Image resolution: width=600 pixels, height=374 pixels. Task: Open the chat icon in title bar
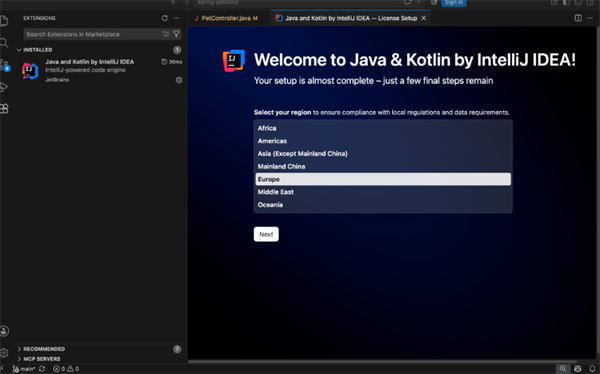click(408, 2)
